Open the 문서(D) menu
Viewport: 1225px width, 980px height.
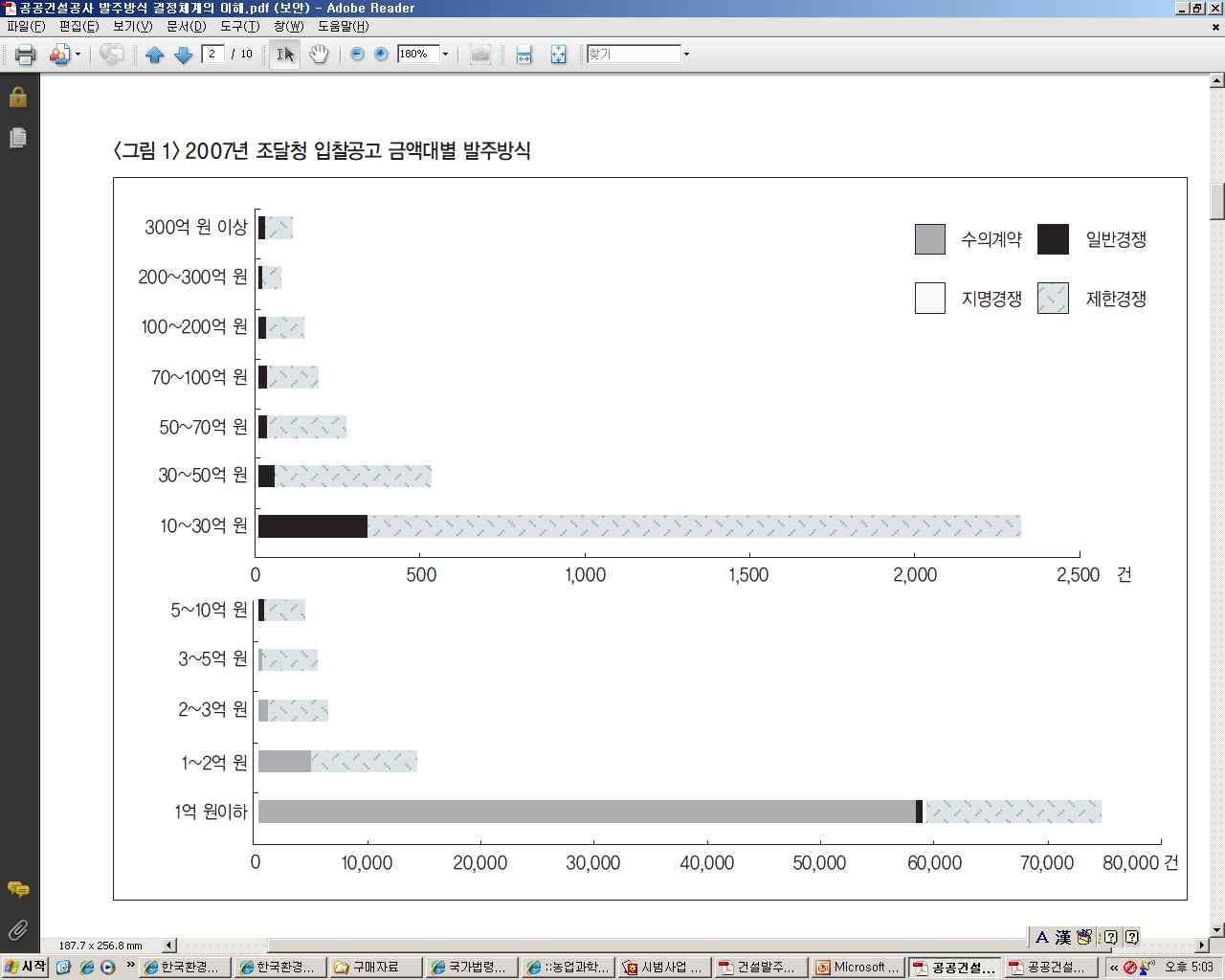(186, 26)
